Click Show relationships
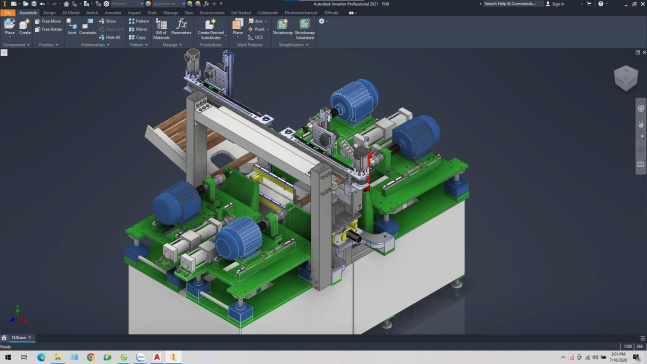 [x=107, y=21]
